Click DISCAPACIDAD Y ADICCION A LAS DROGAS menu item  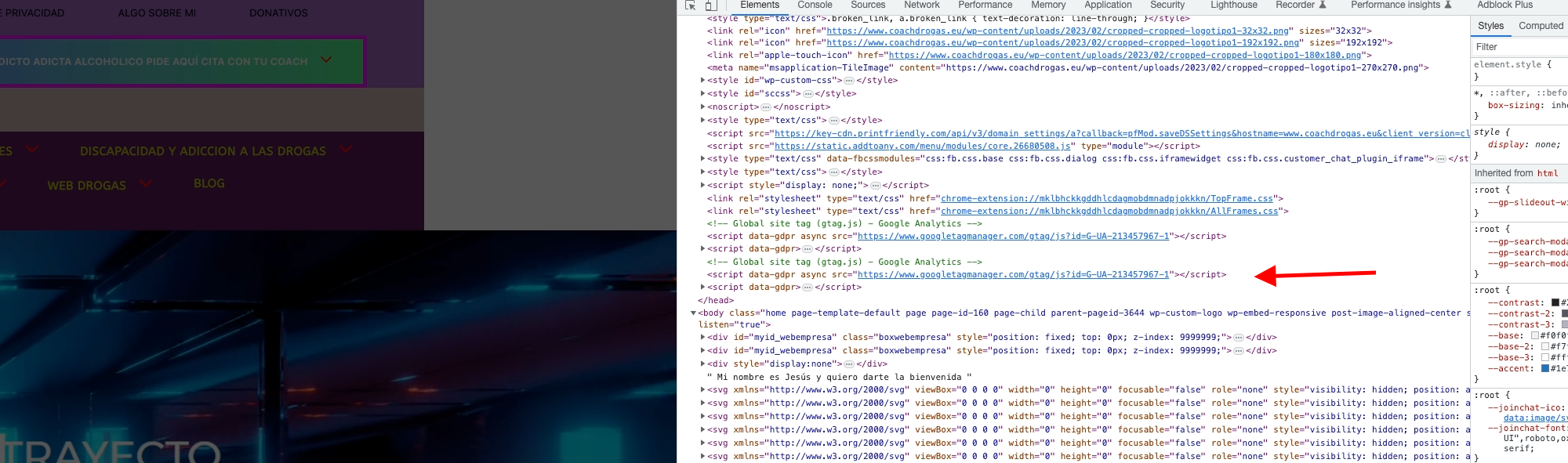[203, 151]
